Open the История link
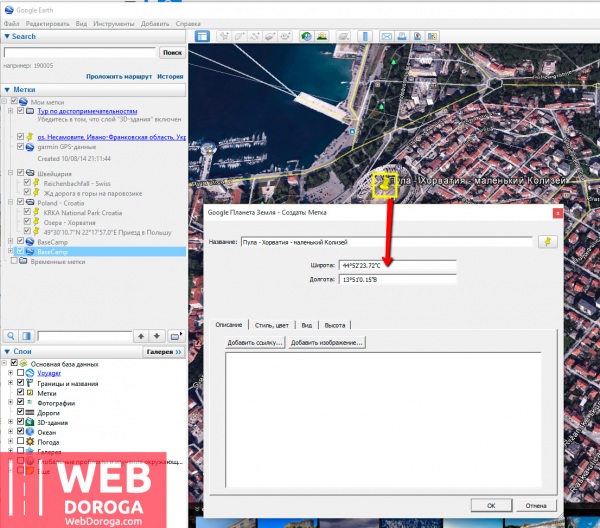Screen dimensions: 600x528 coord(170,77)
